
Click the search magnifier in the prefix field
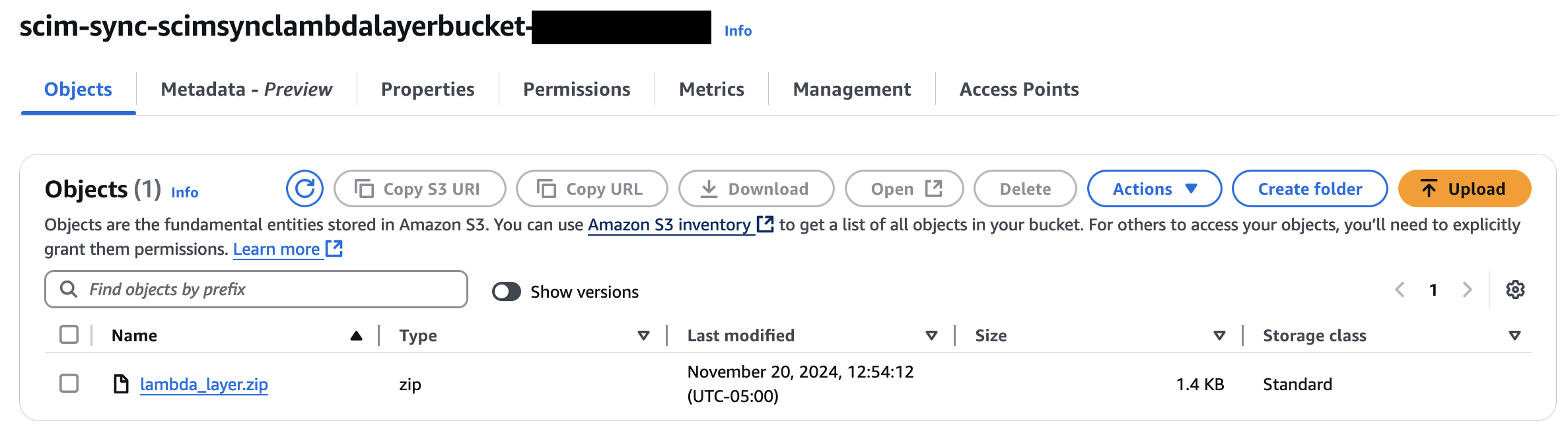[68, 289]
